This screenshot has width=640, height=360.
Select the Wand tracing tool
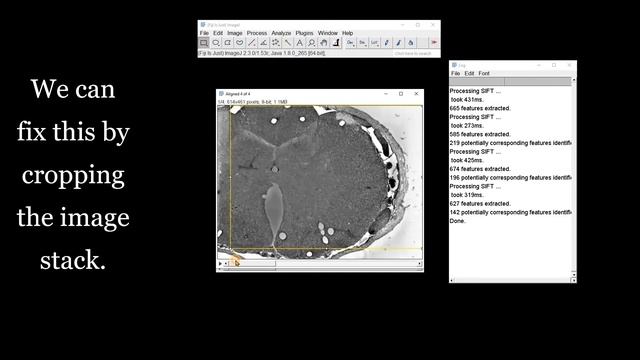(x=288, y=43)
